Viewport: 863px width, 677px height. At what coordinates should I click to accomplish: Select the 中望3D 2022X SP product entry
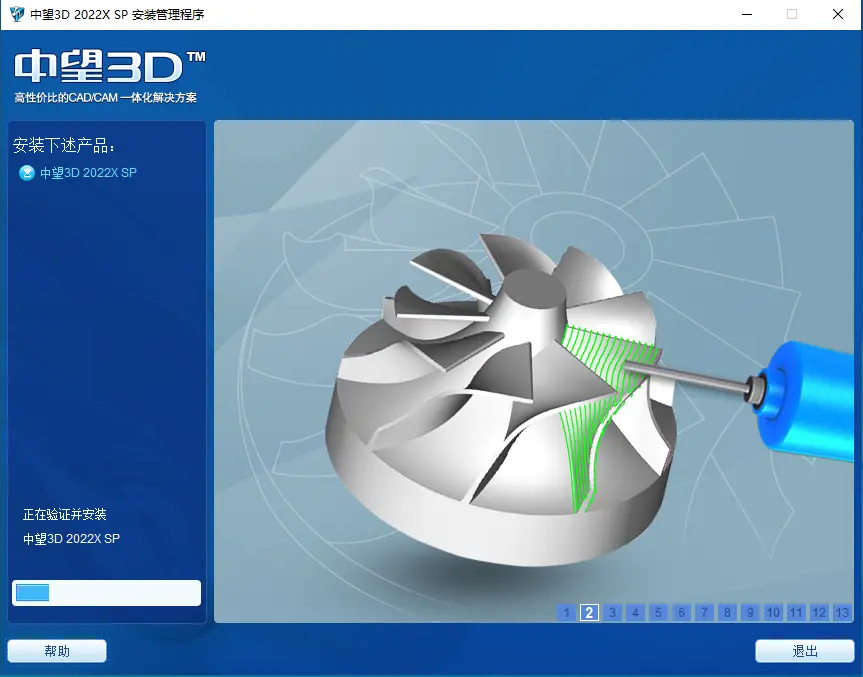point(88,173)
